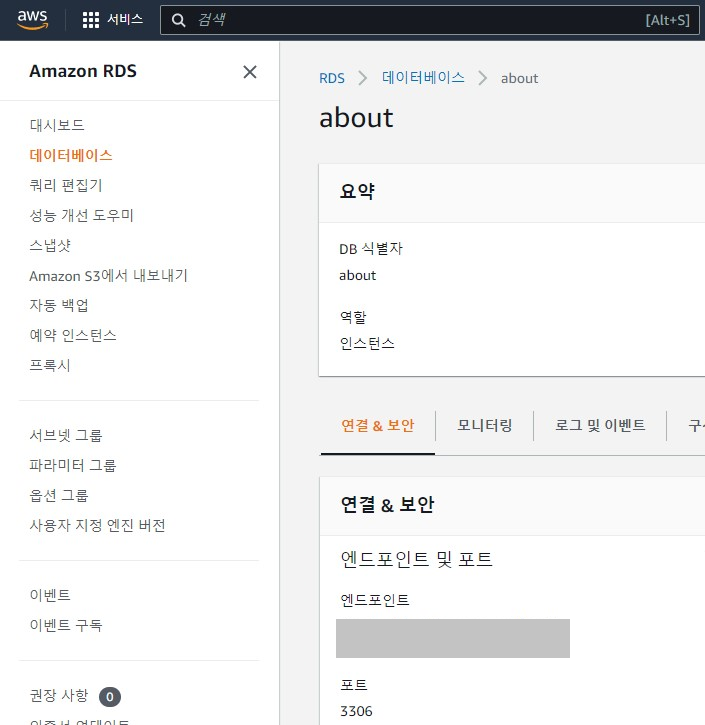Screen dimensions: 705x725
Task: Open 프록시 in sidebar
Action: click(50, 365)
